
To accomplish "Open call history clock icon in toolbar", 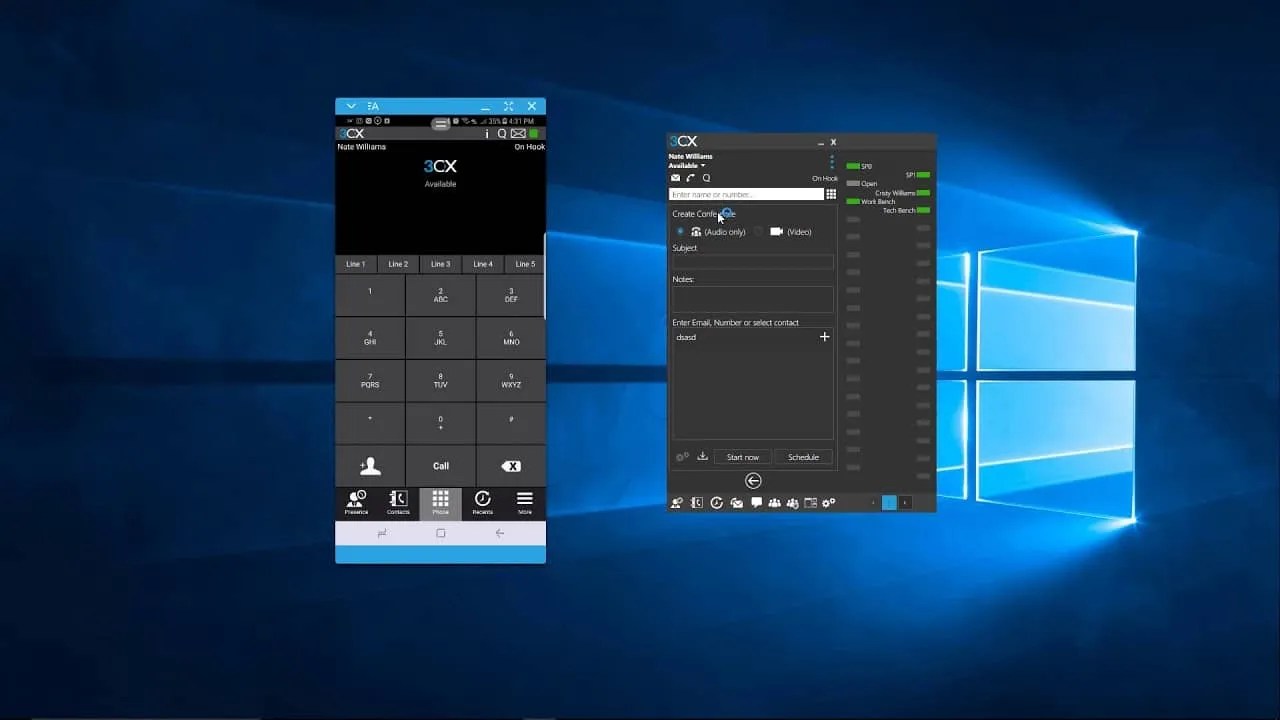I will 716,503.
